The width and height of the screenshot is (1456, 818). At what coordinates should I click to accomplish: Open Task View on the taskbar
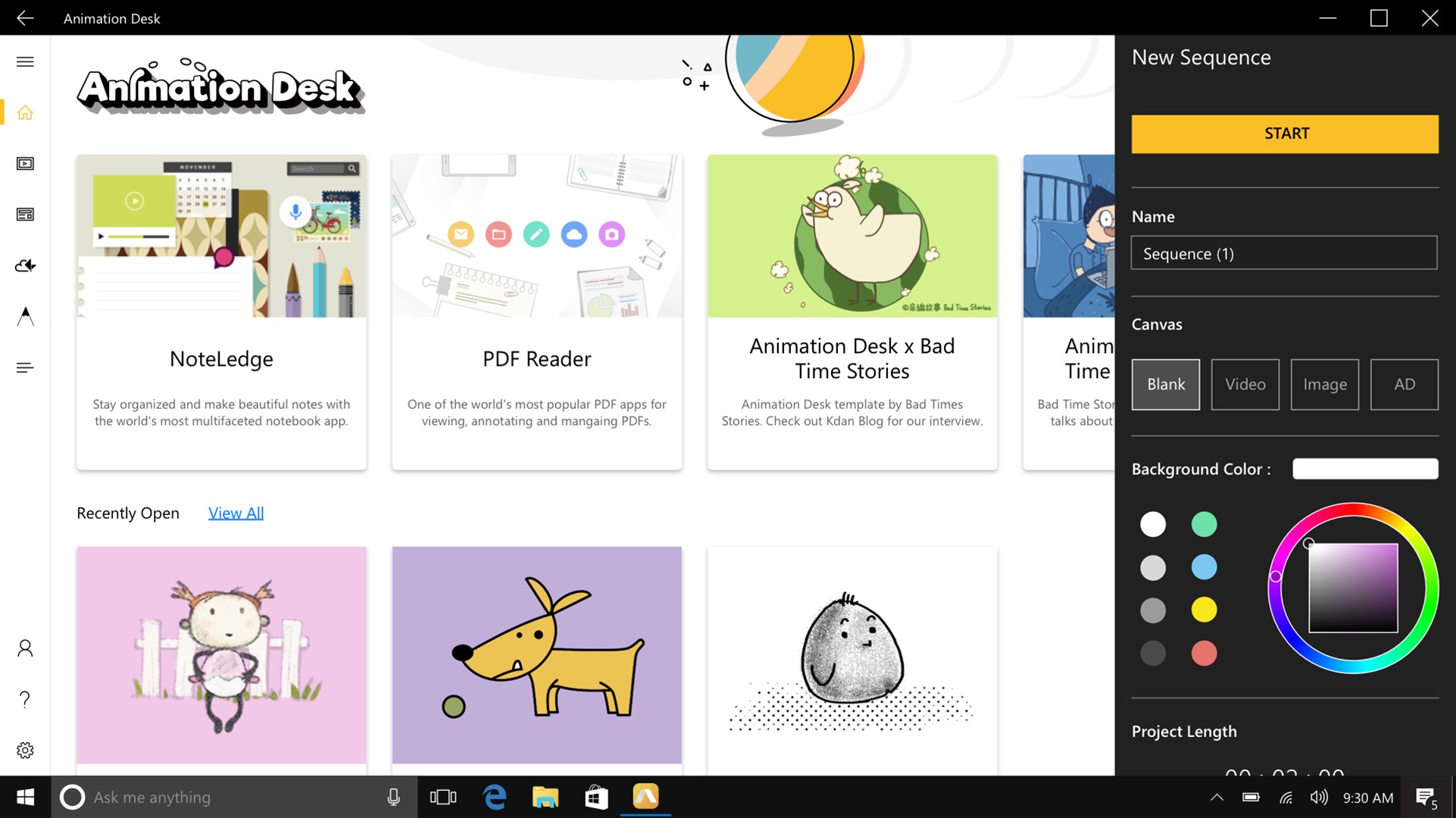(x=443, y=797)
